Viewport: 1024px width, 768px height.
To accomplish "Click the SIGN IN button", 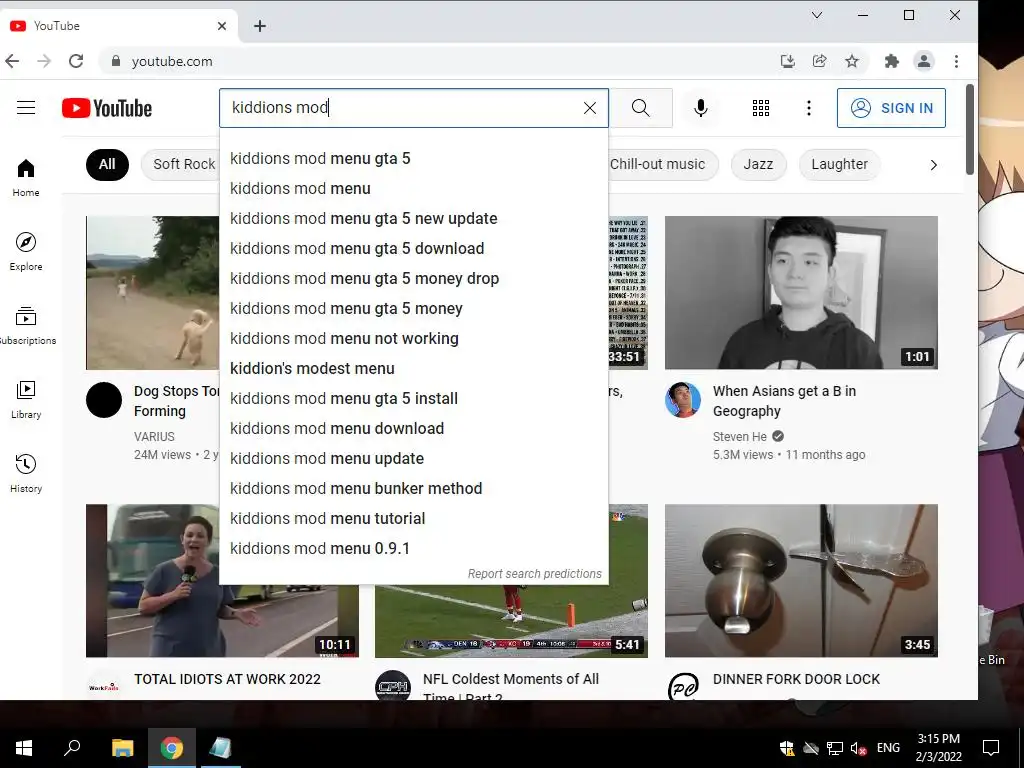I will tap(891, 108).
